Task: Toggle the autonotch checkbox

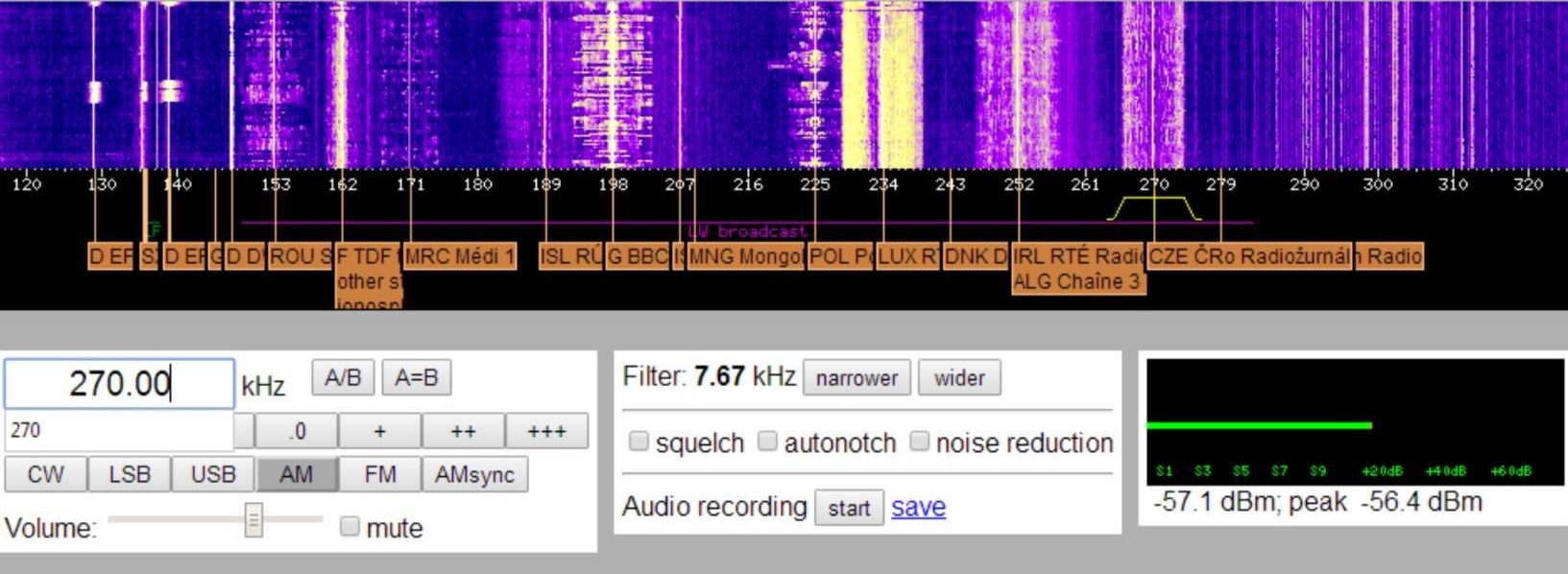Action: coord(767,442)
